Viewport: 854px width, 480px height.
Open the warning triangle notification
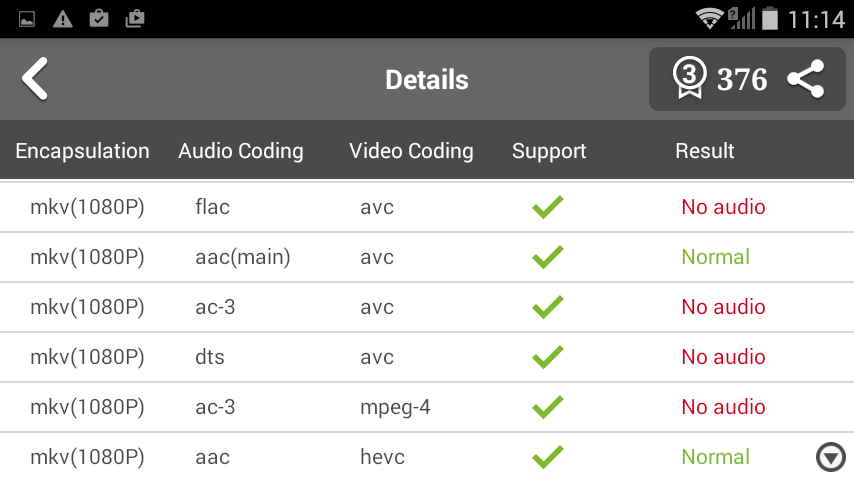point(63,20)
